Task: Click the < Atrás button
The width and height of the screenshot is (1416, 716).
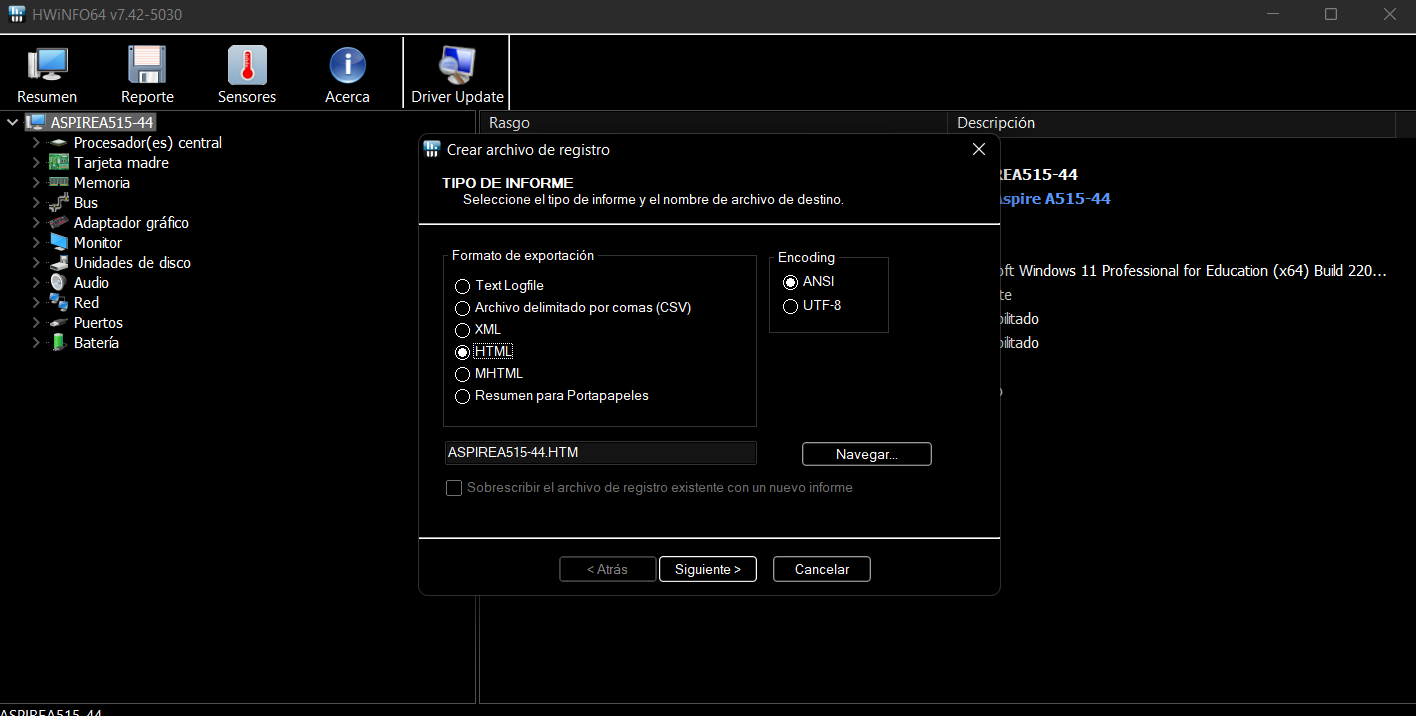Action: (608, 569)
